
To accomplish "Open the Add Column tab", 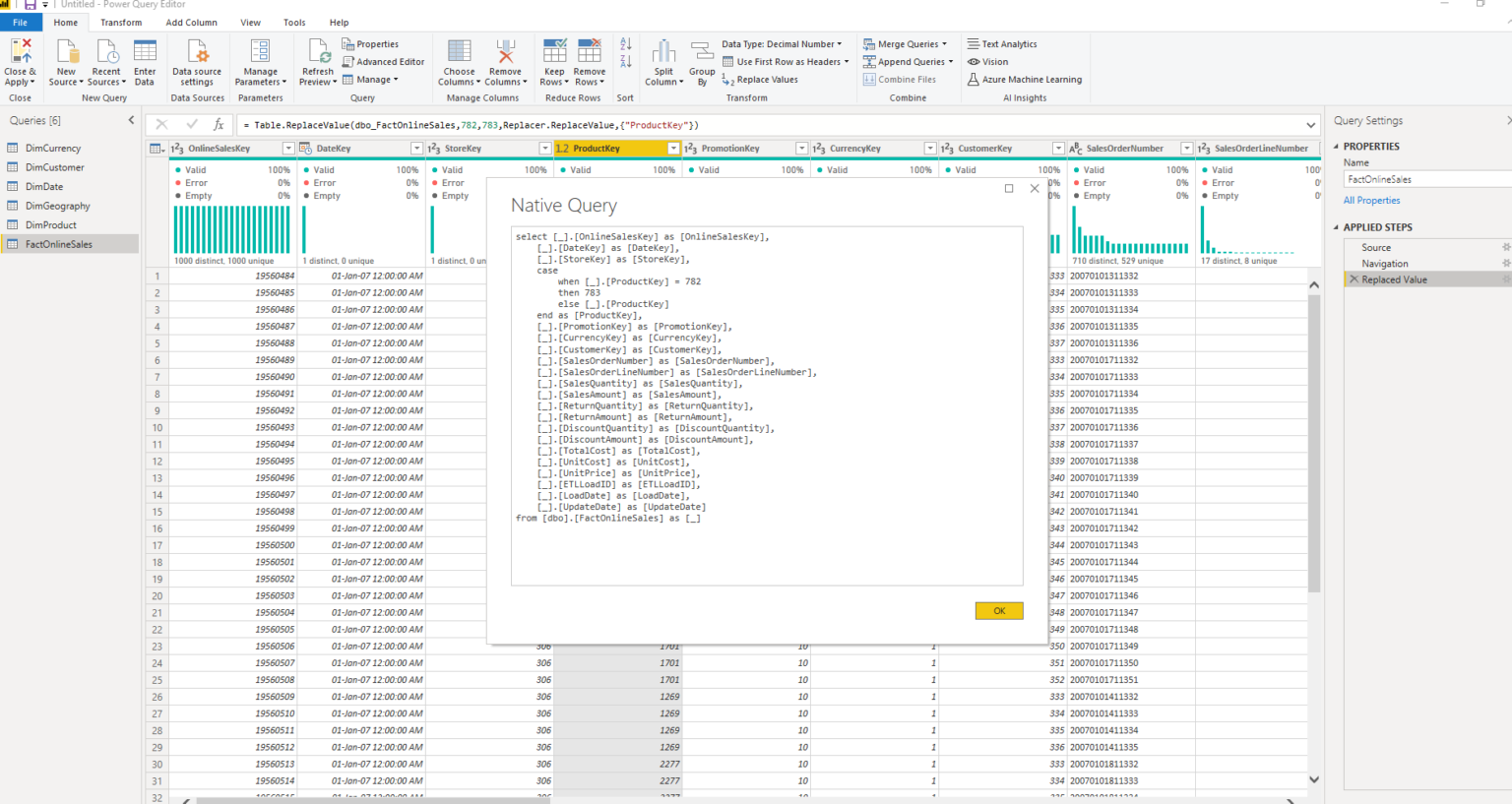I will tap(191, 22).
